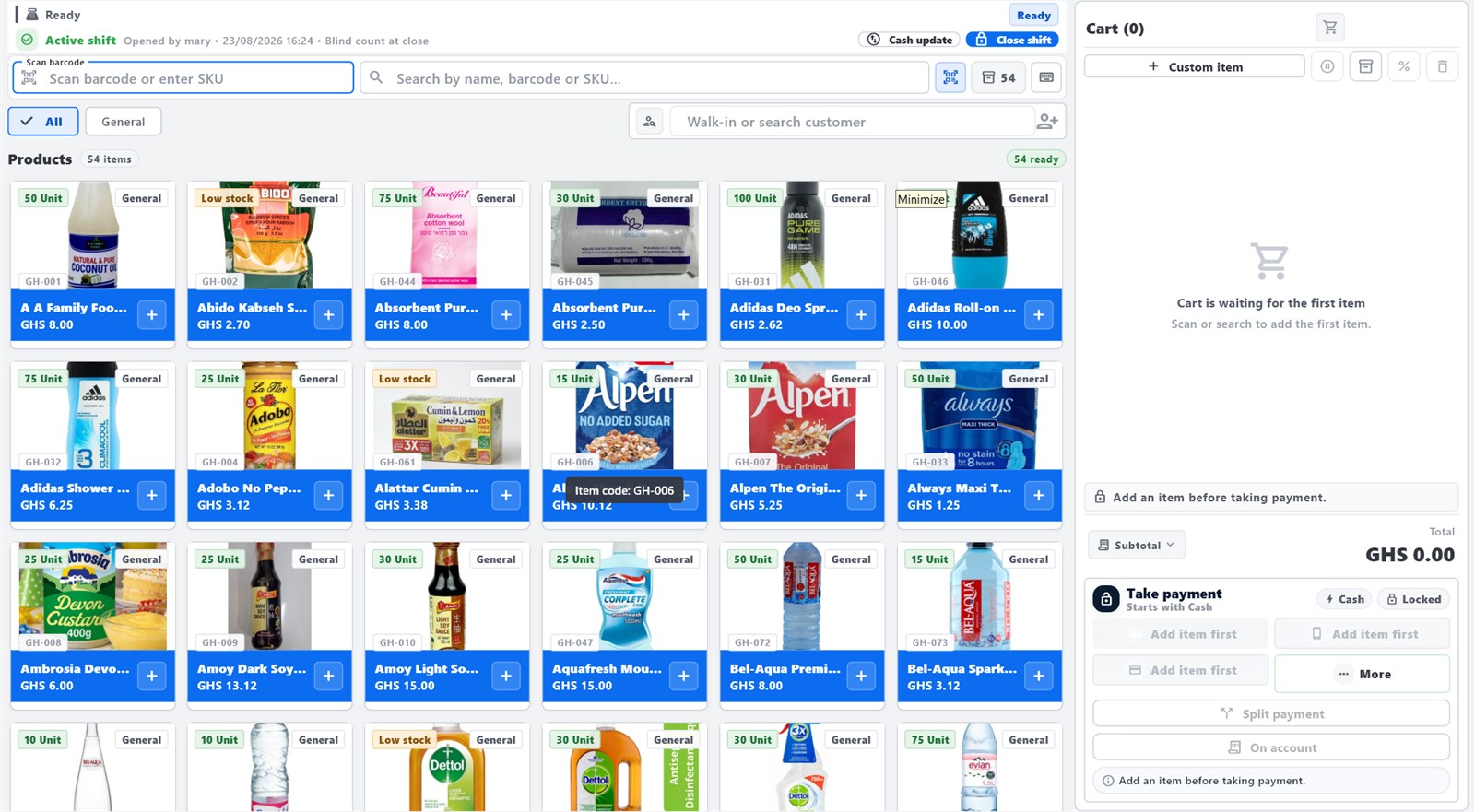Add GHS 2.50 Absorbent Pure item via plus

(684, 315)
